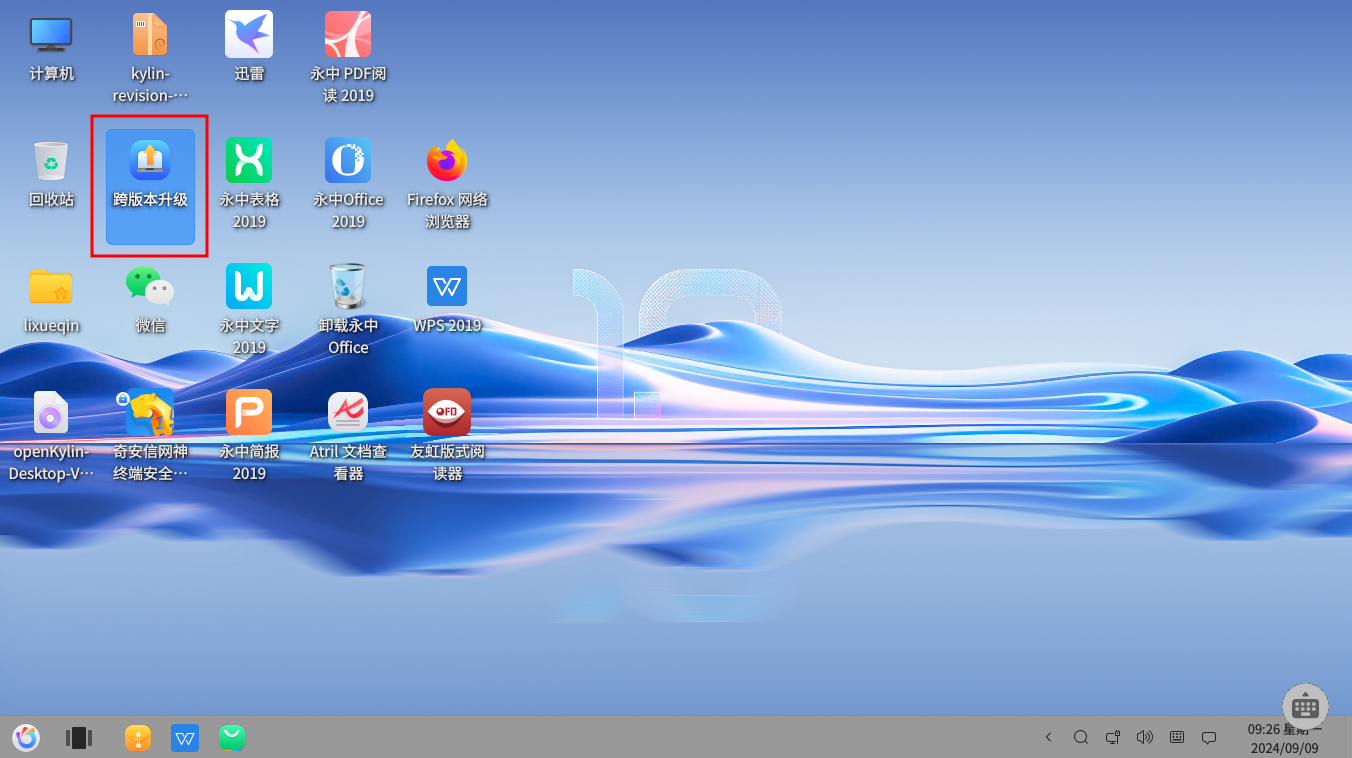
Task: Open the multitasking view taskbar button
Action: [x=79, y=738]
